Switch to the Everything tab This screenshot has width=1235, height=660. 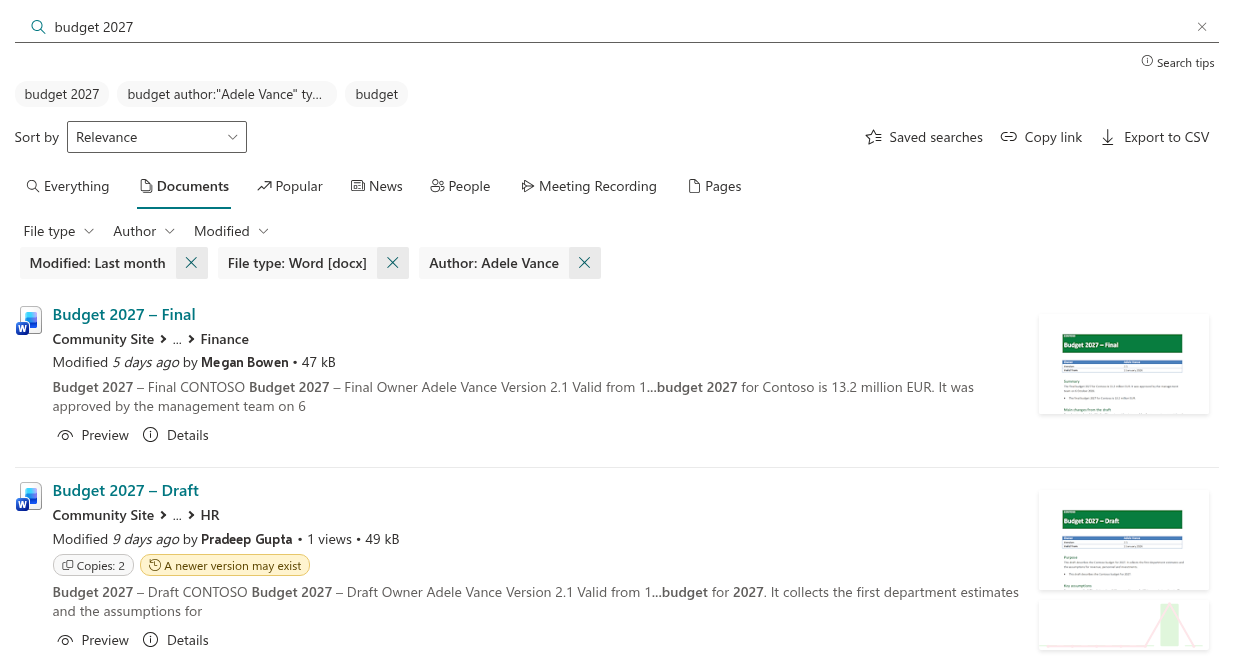(x=67, y=186)
